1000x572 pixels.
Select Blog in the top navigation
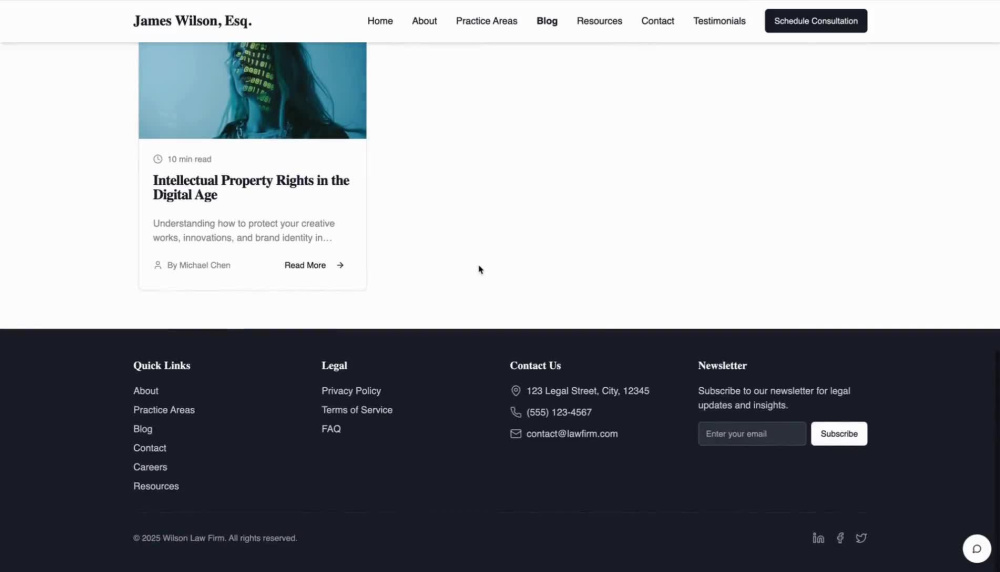click(x=547, y=21)
